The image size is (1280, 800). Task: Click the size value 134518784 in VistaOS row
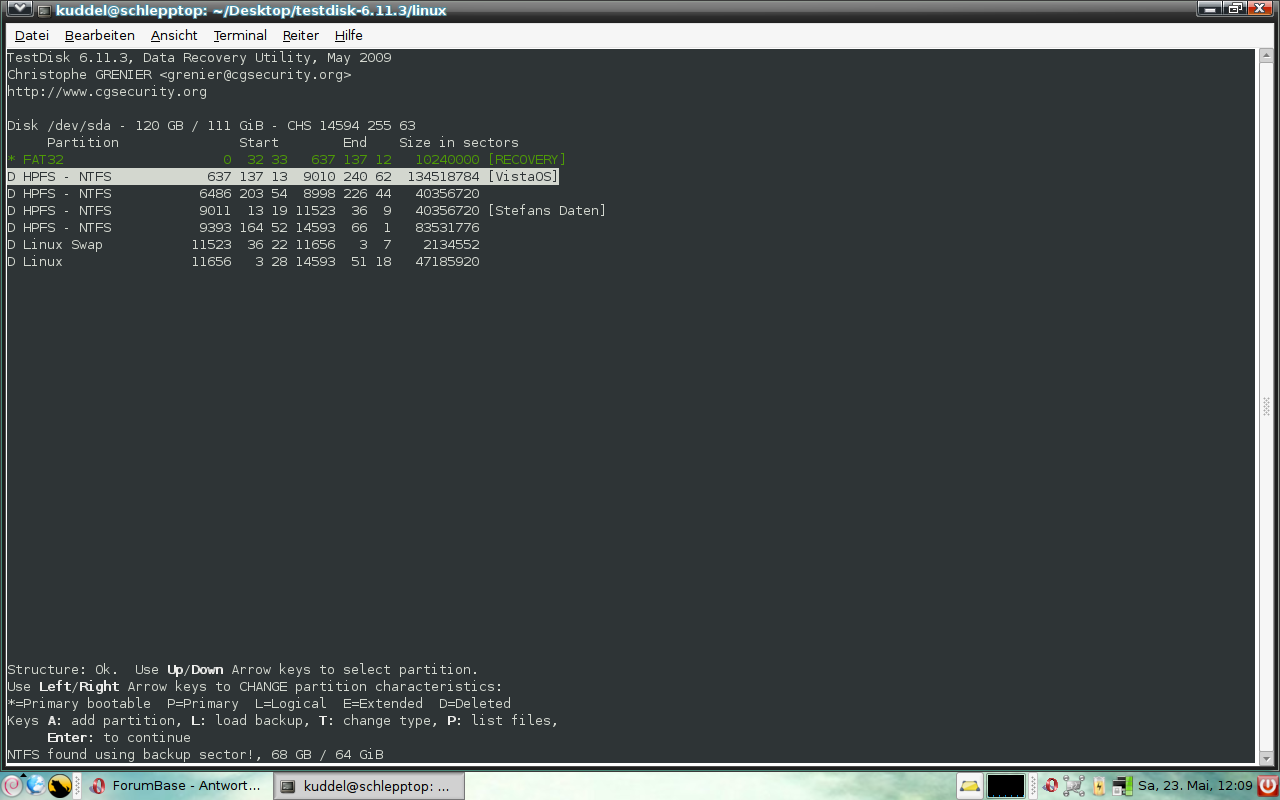tap(443, 177)
